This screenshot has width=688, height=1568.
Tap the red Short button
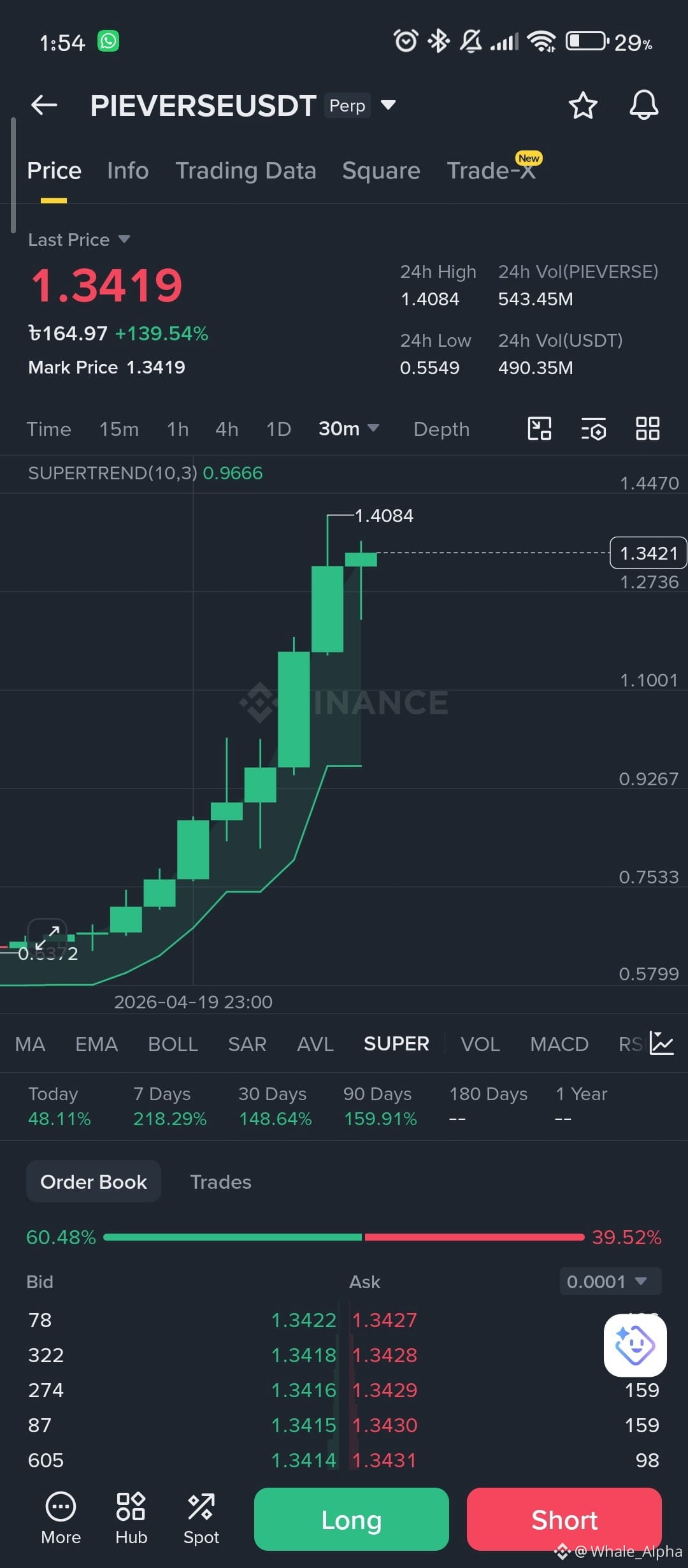point(564,1519)
